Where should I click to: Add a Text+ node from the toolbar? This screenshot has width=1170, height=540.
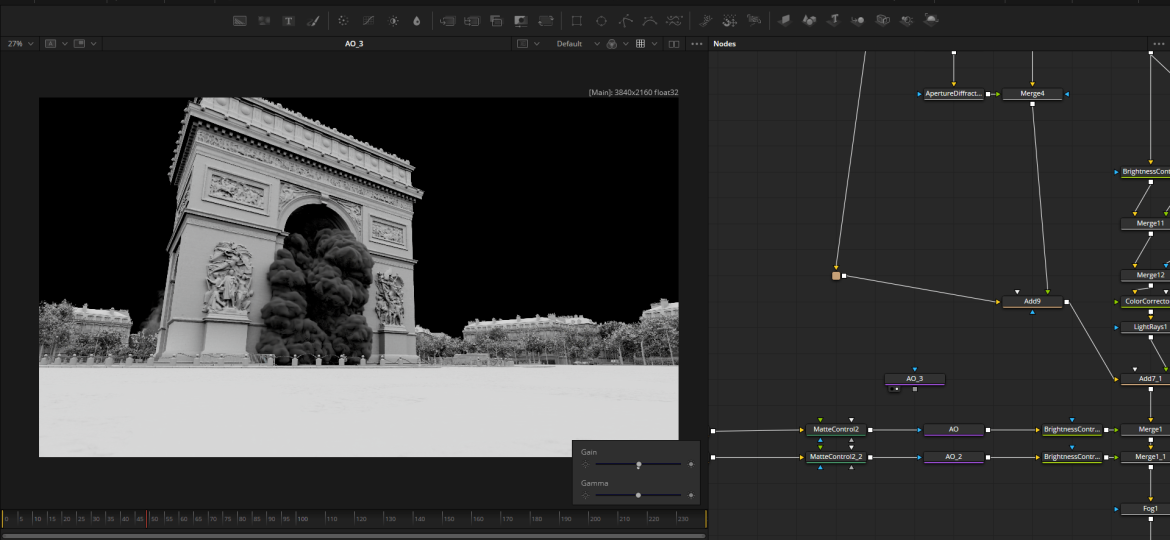click(x=289, y=20)
